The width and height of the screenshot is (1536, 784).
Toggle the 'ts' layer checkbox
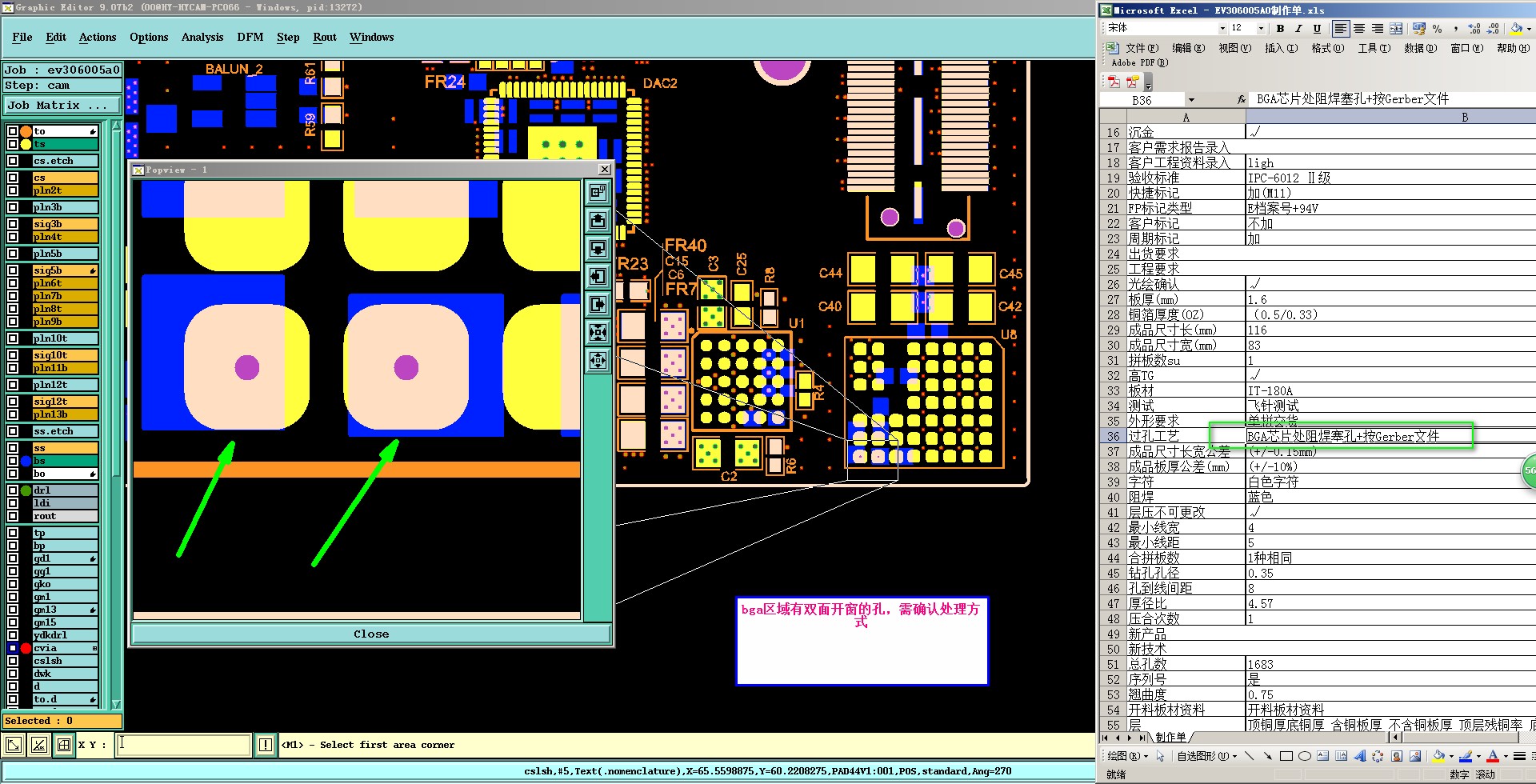click(x=12, y=144)
